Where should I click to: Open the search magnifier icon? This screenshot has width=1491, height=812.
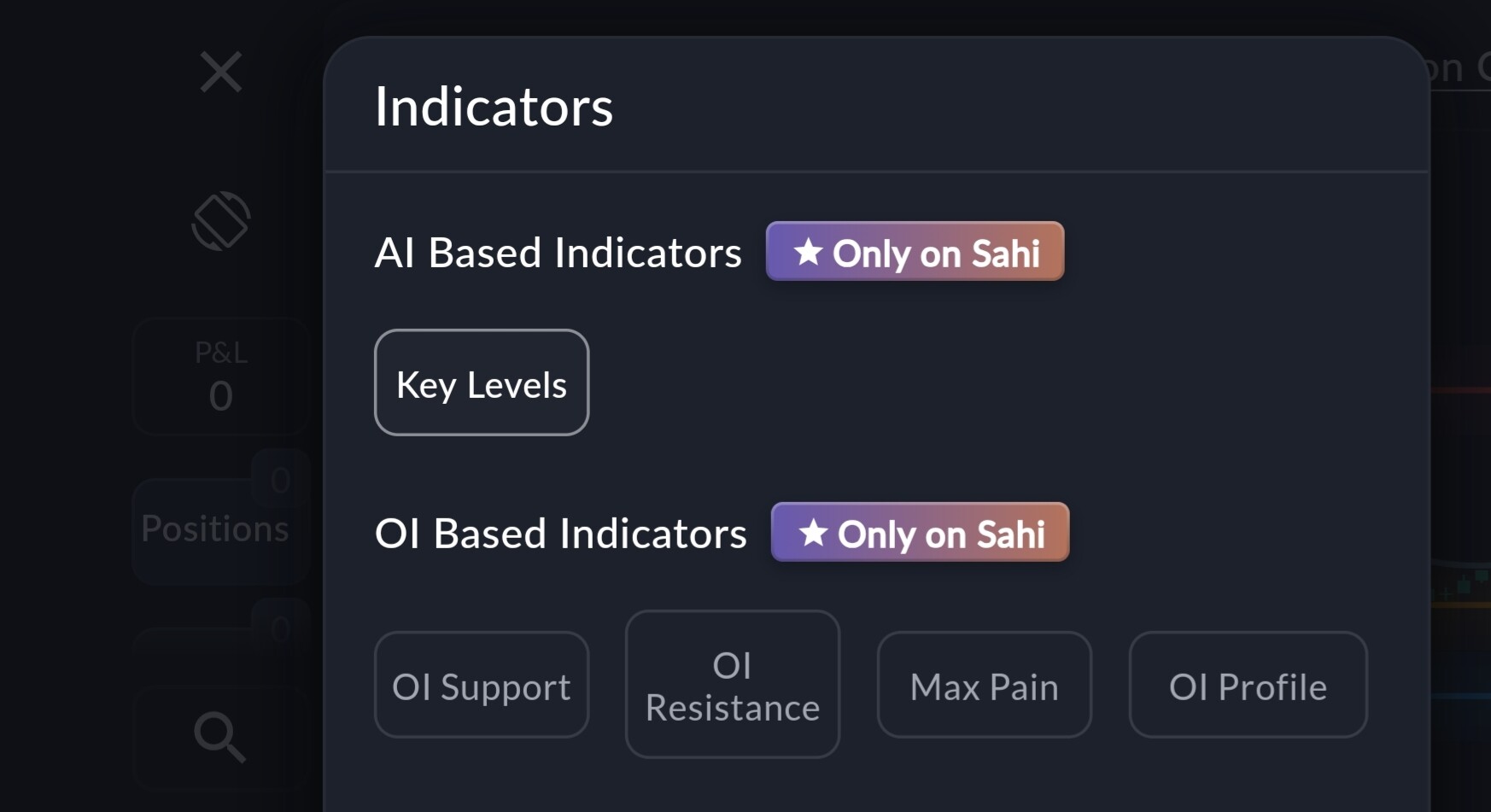pyautogui.click(x=219, y=737)
